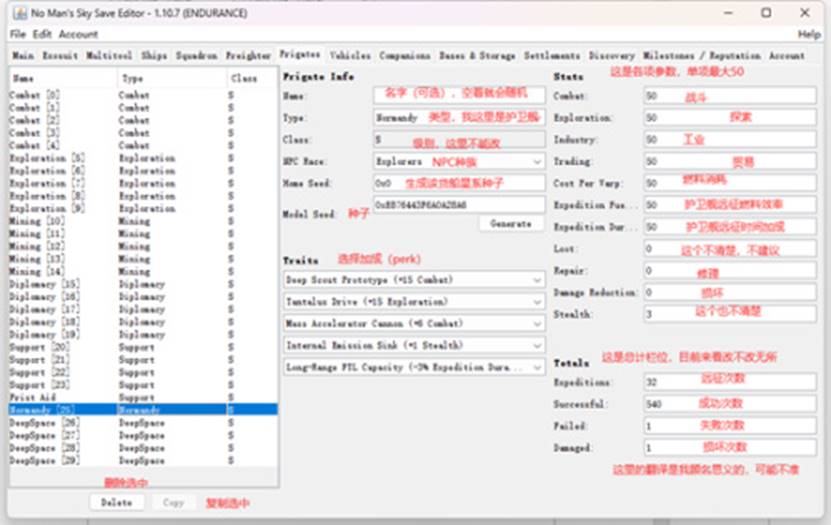Select the DeepSpace [29] frigate row
Screen dimensions: 831x525
click(x=143, y=461)
